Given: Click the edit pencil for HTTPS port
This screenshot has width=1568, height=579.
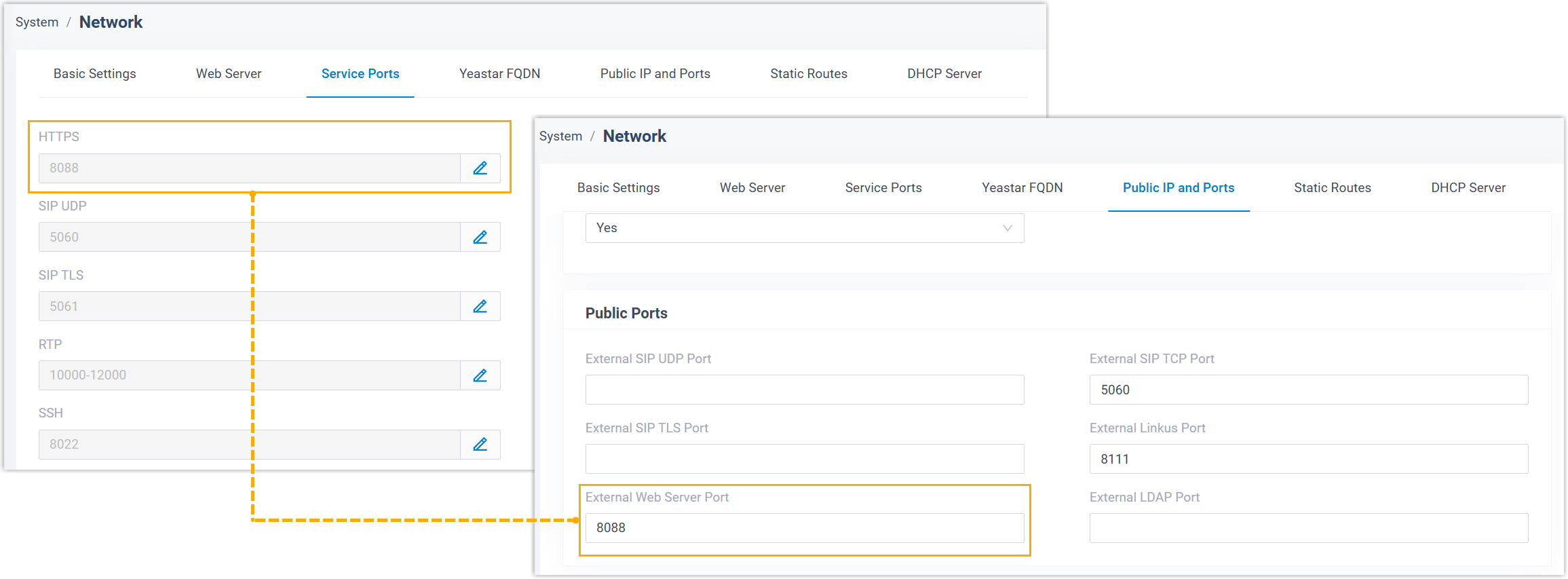Looking at the screenshot, I should click(480, 168).
